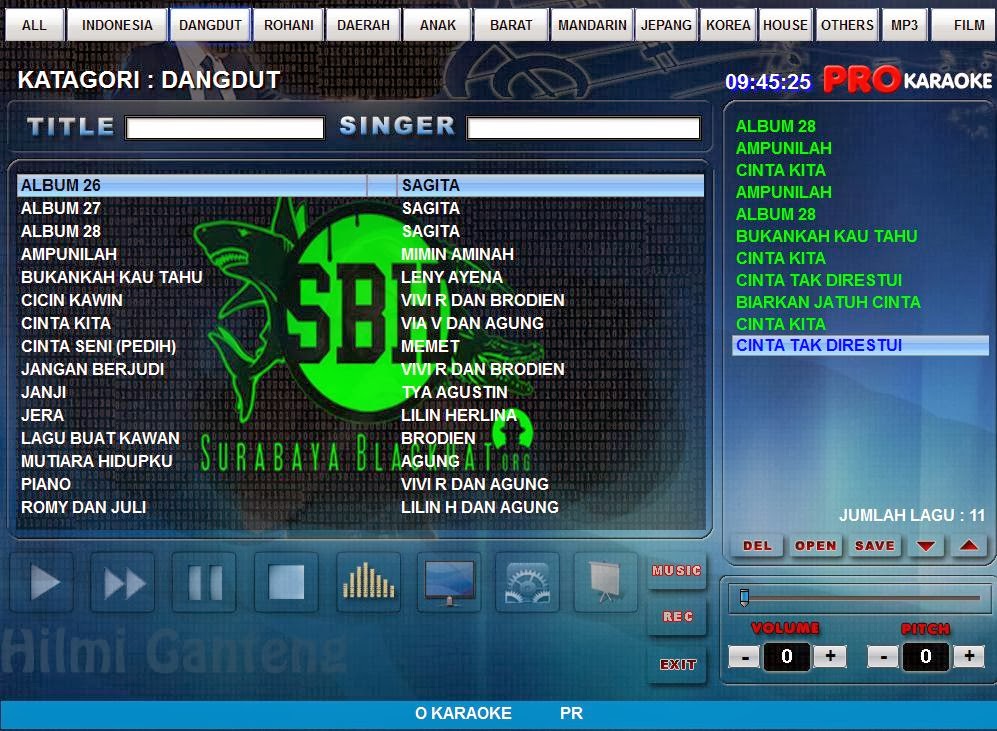Image resolution: width=997 pixels, height=731 pixels.
Task: Pause the current karaoke song
Action: click(x=204, y=581)
